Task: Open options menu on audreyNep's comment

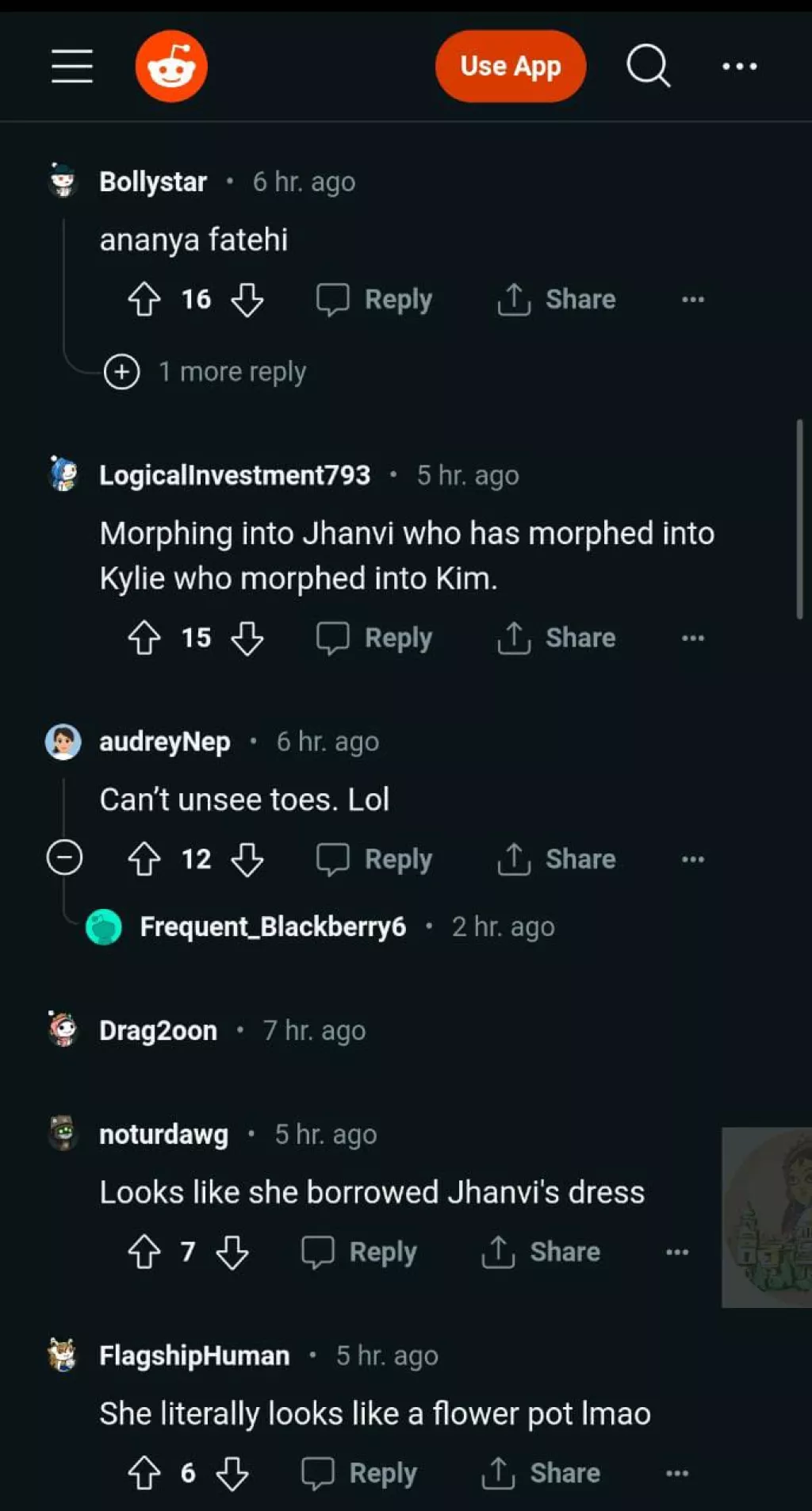Action: point(693,860)
